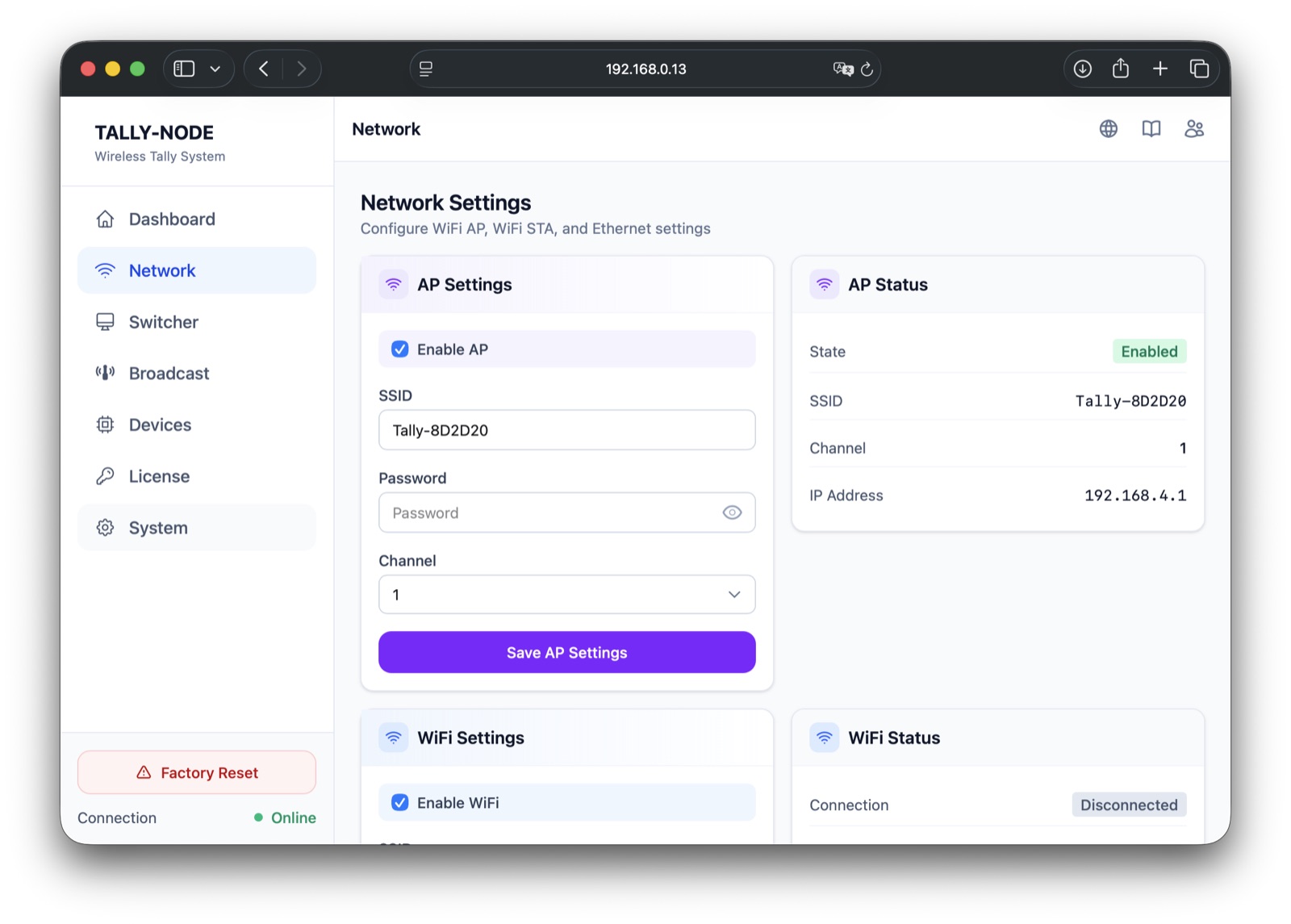Click the Broadcast antenna icon
Viewport: 1291px width, 924px height.
click(105, 373)
